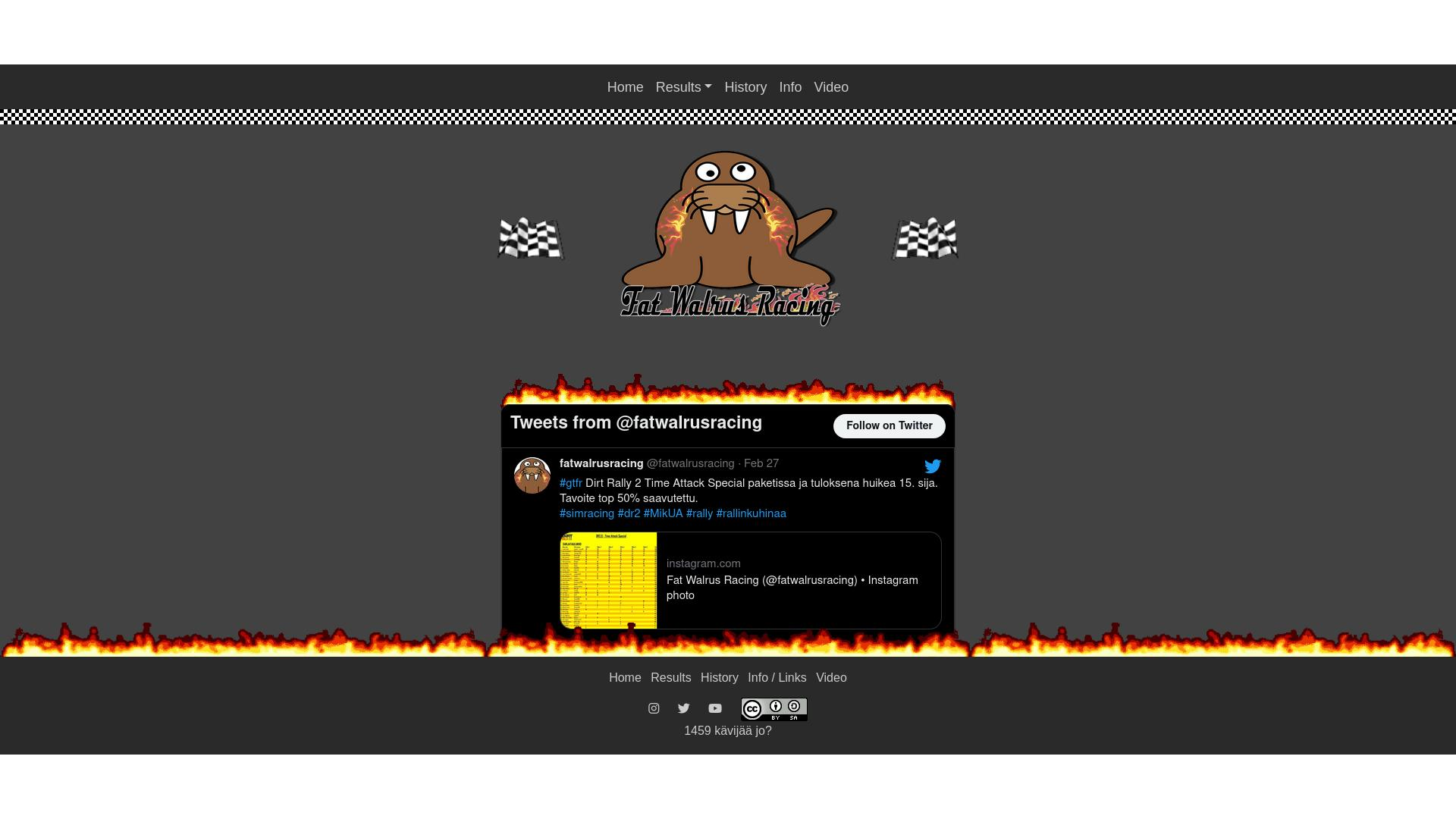1456x819 pixels.
Task: Open Info page from top navigation
Action: coord(789,87)
